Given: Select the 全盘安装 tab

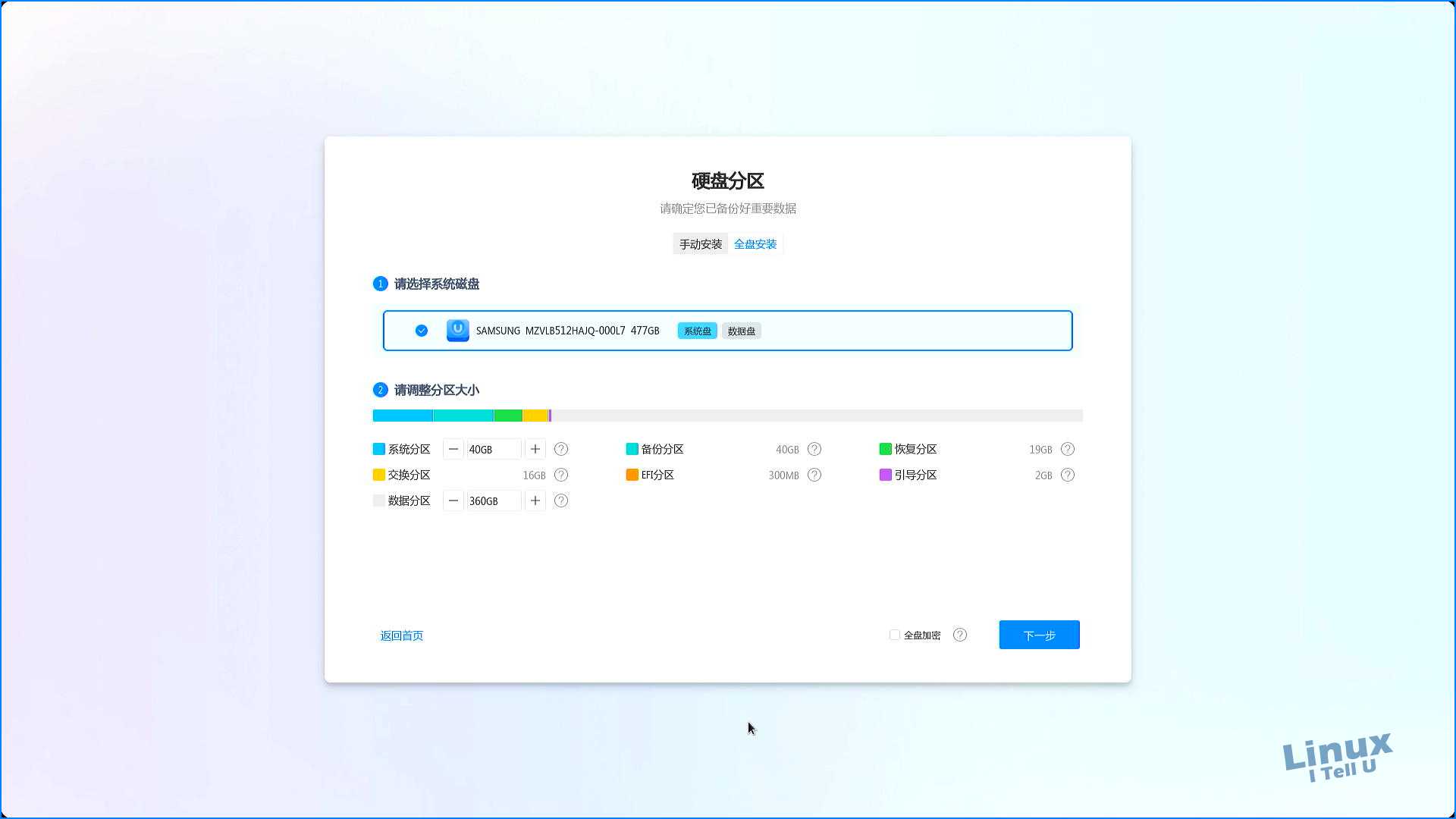Looking at the screenshot, I should coord(755,244).
